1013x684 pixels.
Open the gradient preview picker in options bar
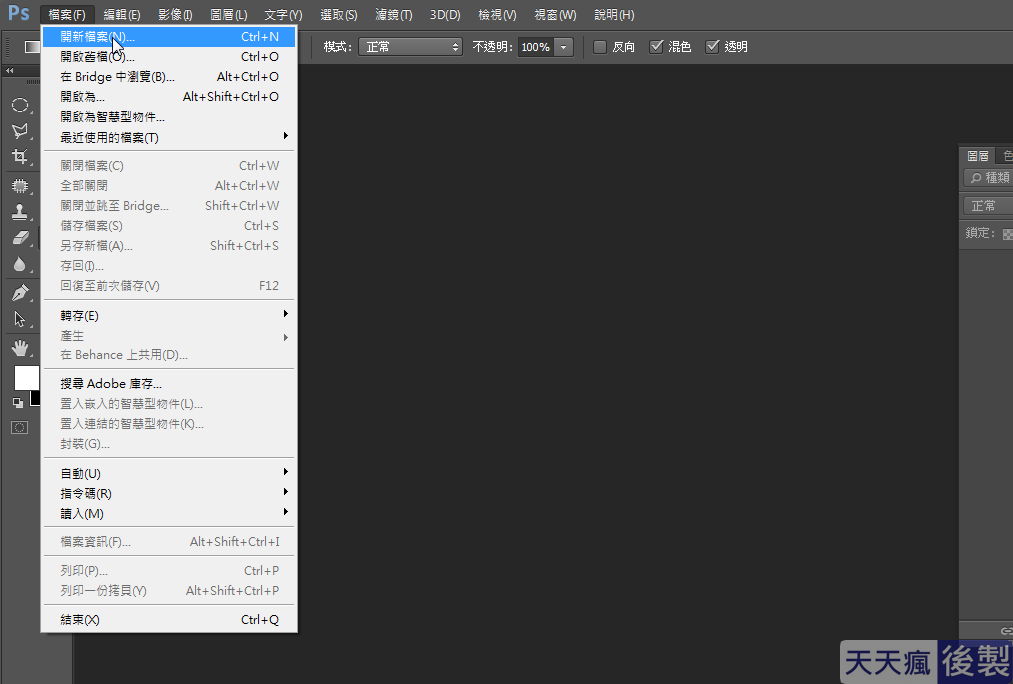32,47
